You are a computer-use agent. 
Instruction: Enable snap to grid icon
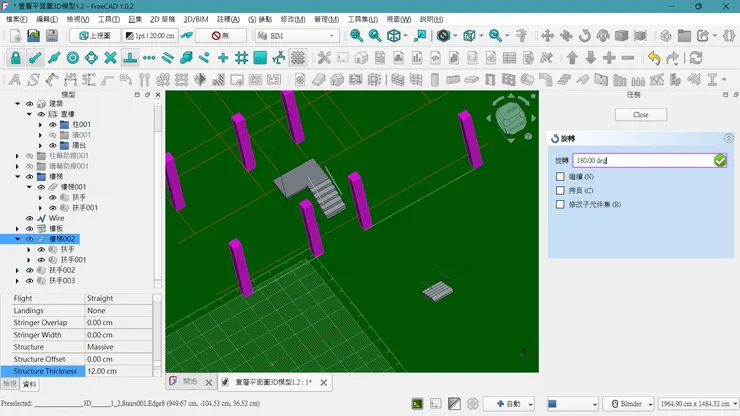click(241, 58)
